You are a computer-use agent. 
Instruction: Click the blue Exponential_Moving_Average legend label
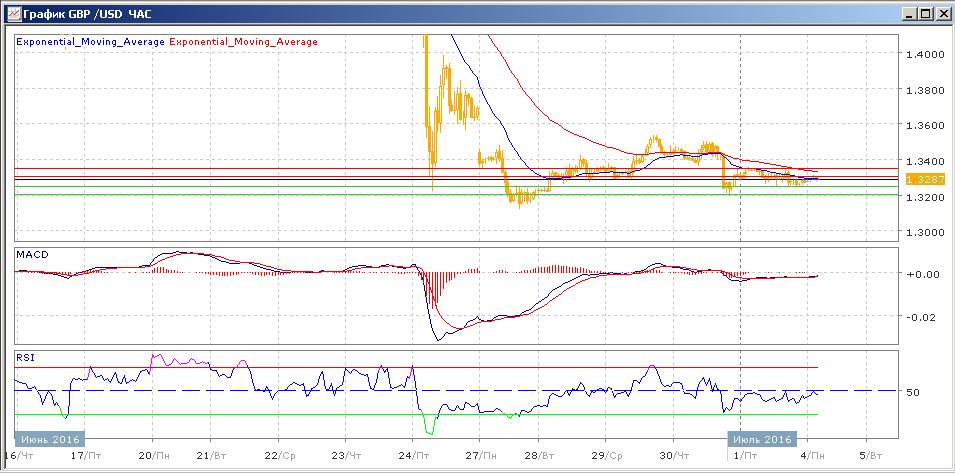91,42
